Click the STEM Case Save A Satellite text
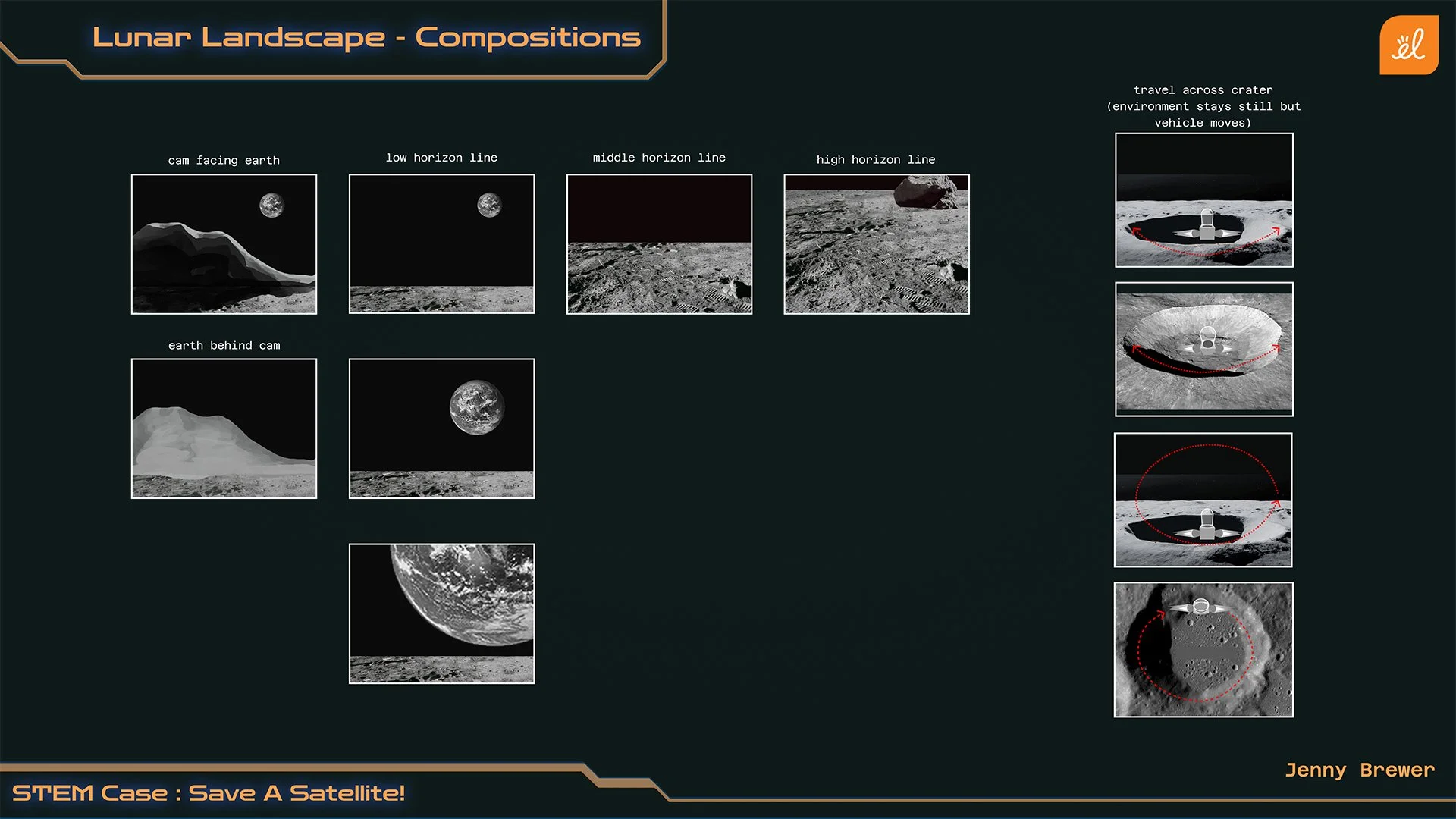This screenshot has height=819, width=1456. coord(209,793)
